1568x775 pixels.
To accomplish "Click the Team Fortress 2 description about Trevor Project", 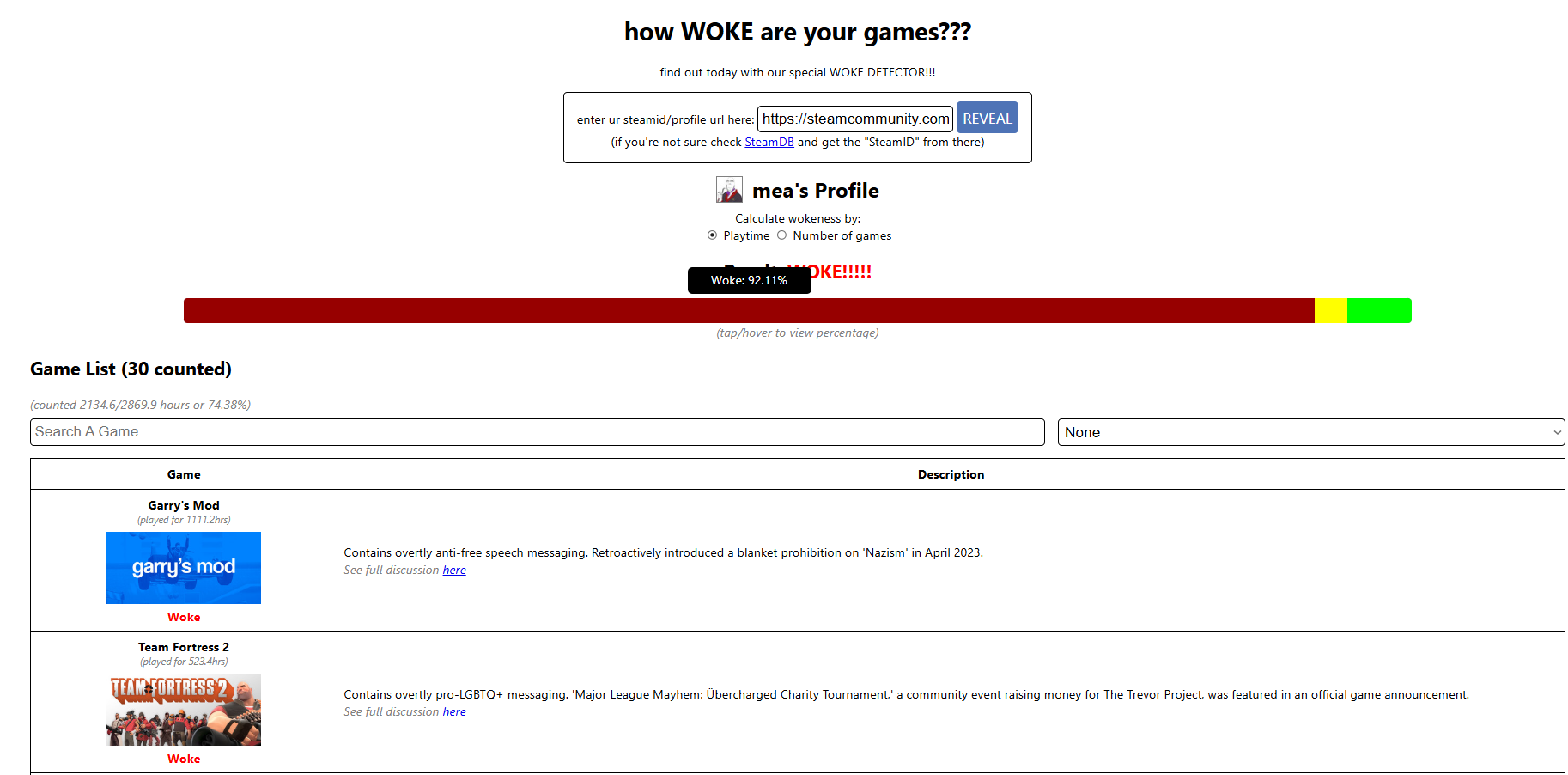I will 907,694.
